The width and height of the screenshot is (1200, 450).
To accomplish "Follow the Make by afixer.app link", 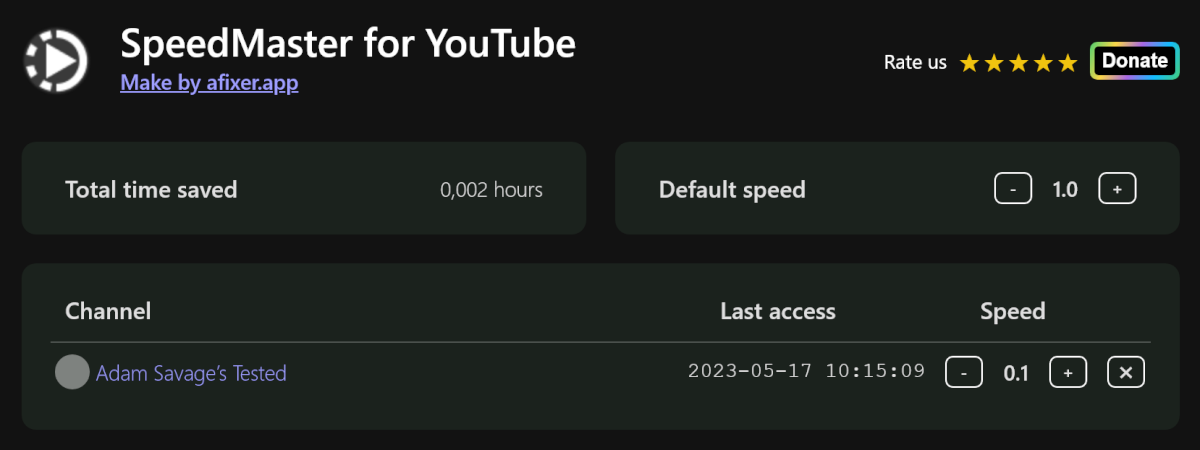I will tap(209, 82).
